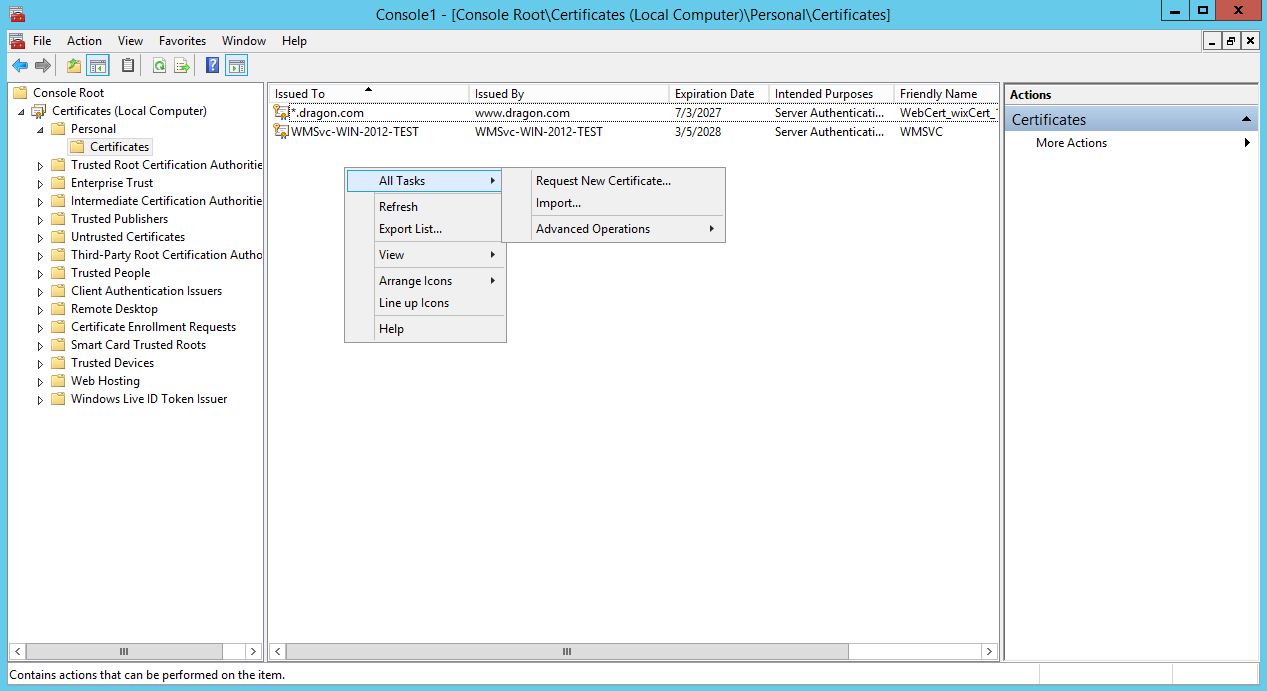Click the Paste clipboard toolbar icon
1267x691 pixels.
(x=127, y=66)
